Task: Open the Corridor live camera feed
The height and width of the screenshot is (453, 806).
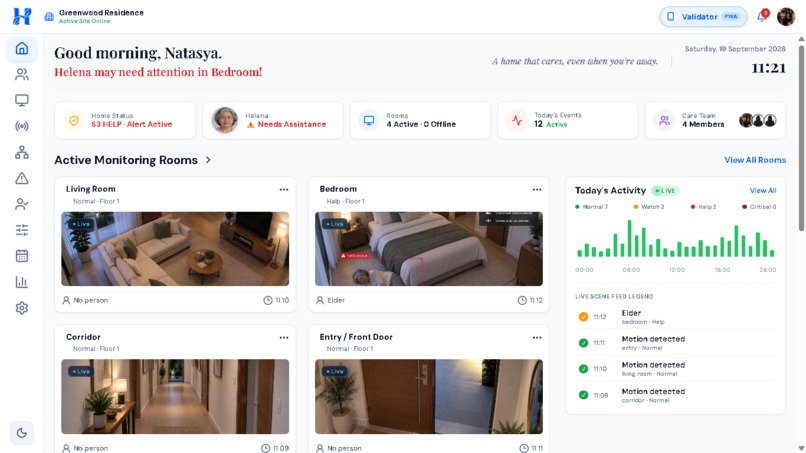Action: [x=175, y=396]
